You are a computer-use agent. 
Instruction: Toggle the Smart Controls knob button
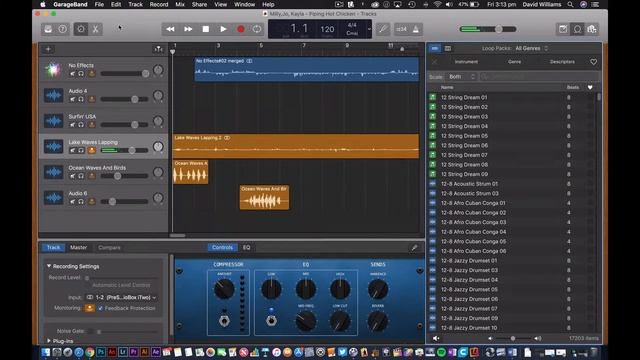[x=81, y=29]
